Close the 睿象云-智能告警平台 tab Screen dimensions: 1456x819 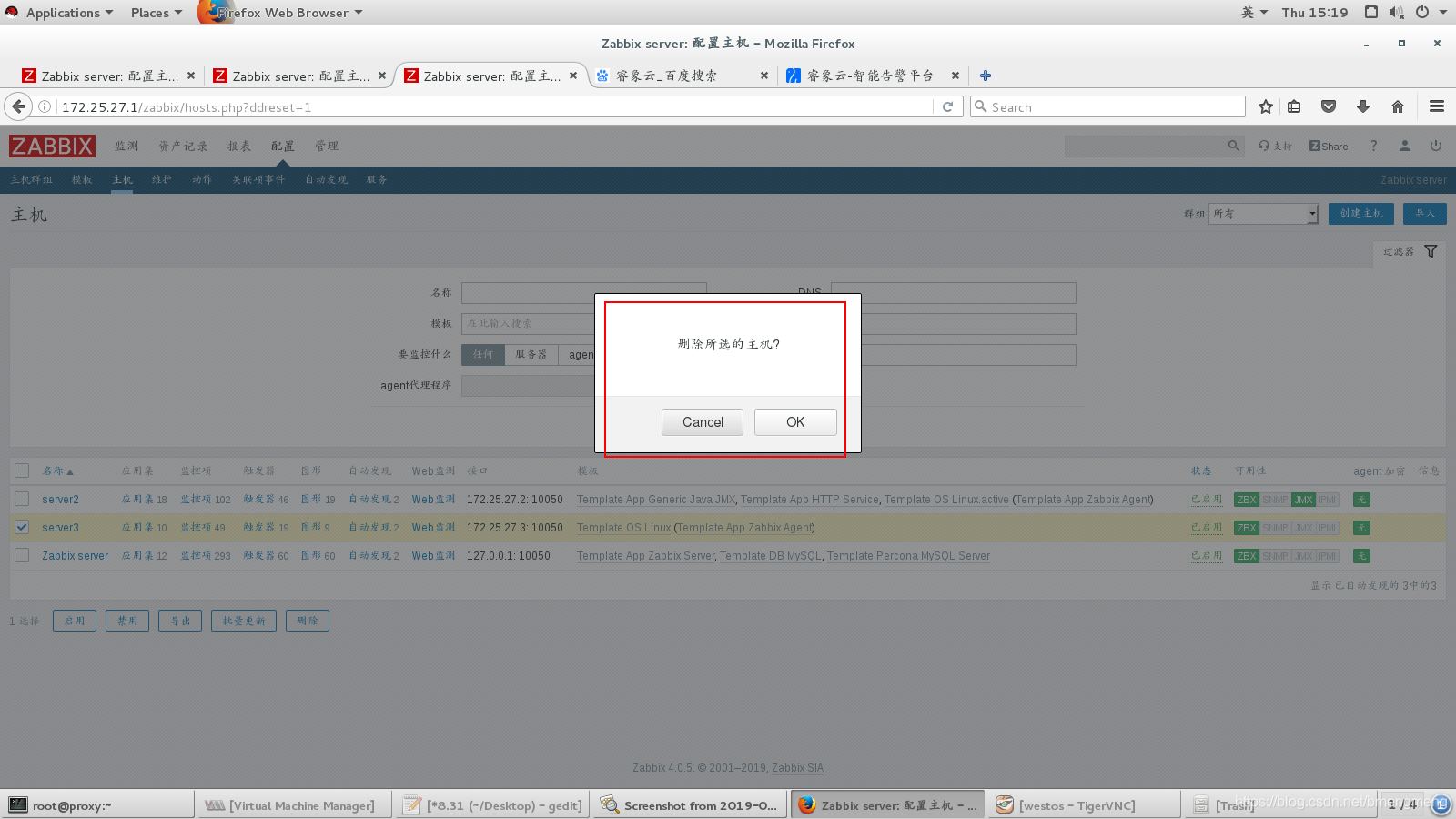click(955, 76)
